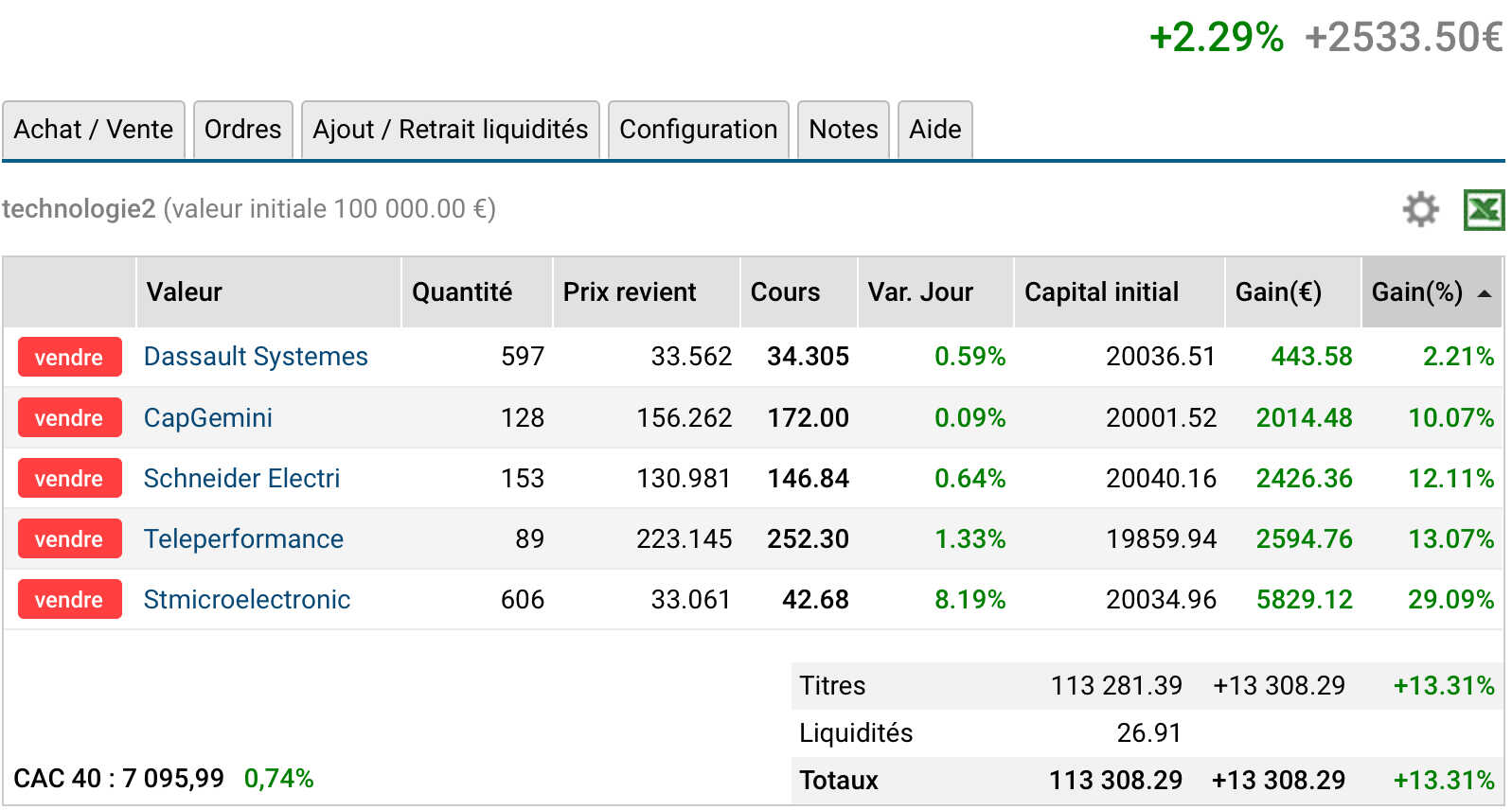Image resolution: width=1512 pixels, height=810 pixels.
Task: Click Schneider Electri's daily variation 0.64%
Action: click(x=969, y=478)
